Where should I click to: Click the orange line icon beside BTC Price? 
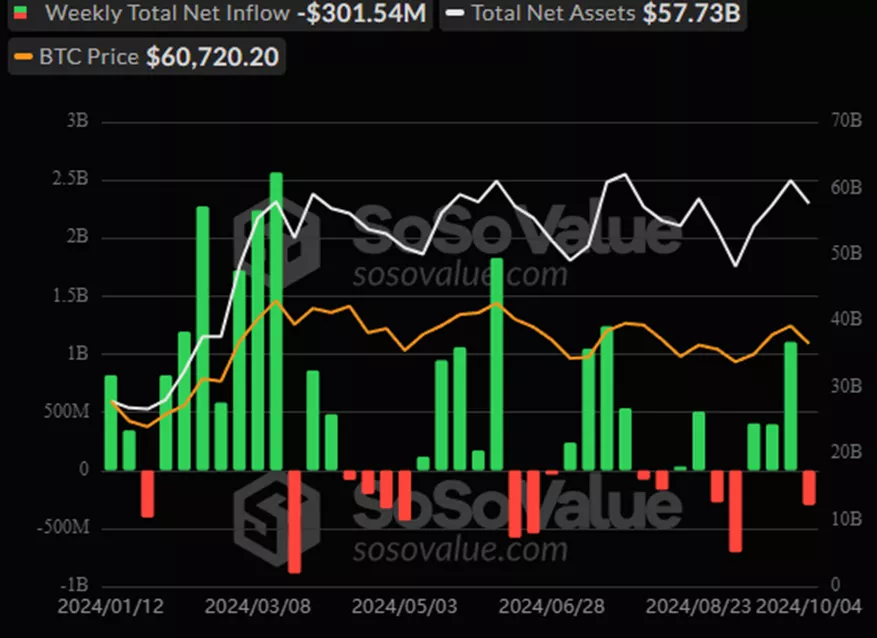pyautogui.click(x=22, y=57)
